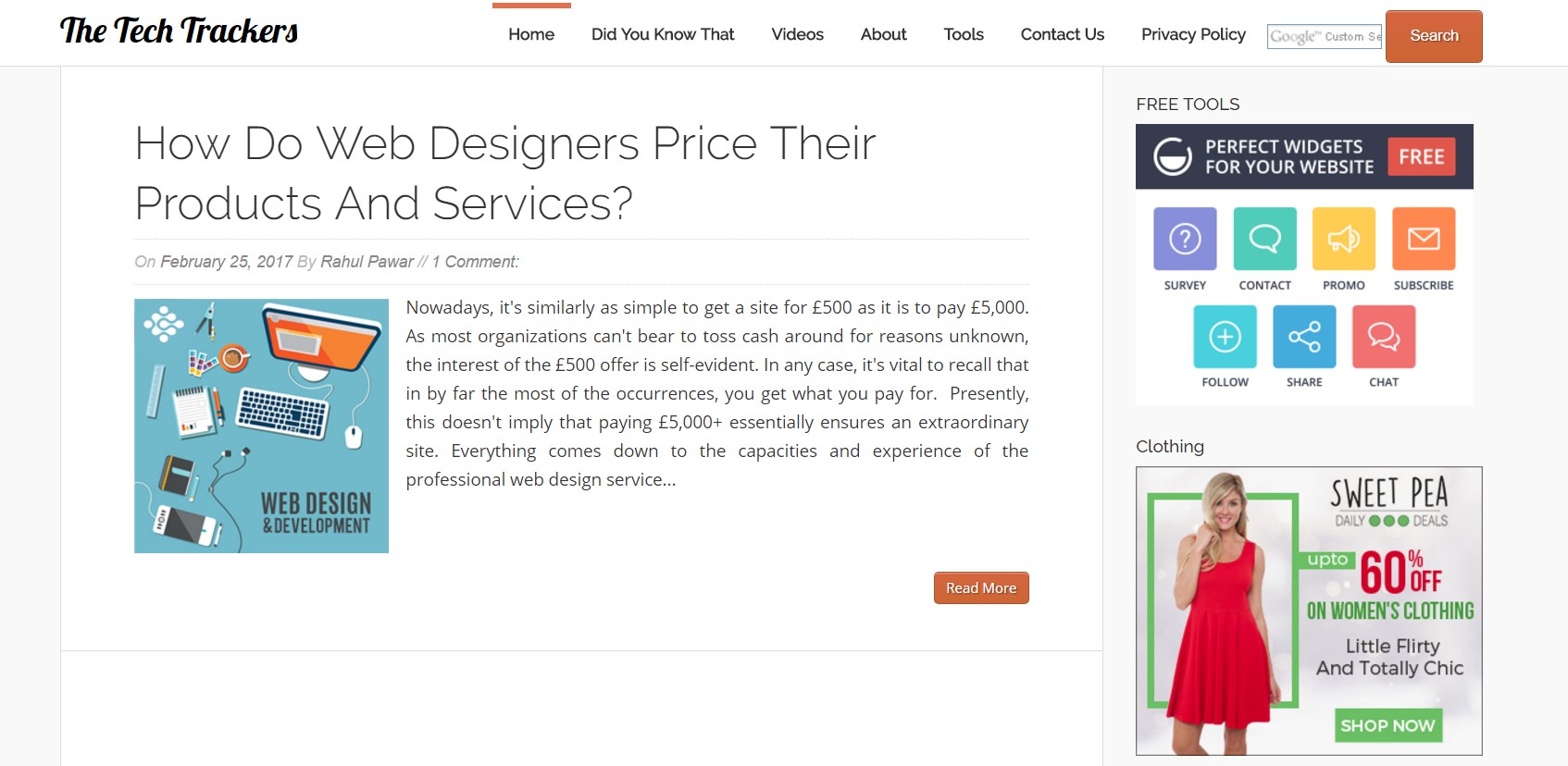Screen dimensions: 1568x766
Task: Click the Survey widget icon
Action: 1185,239
